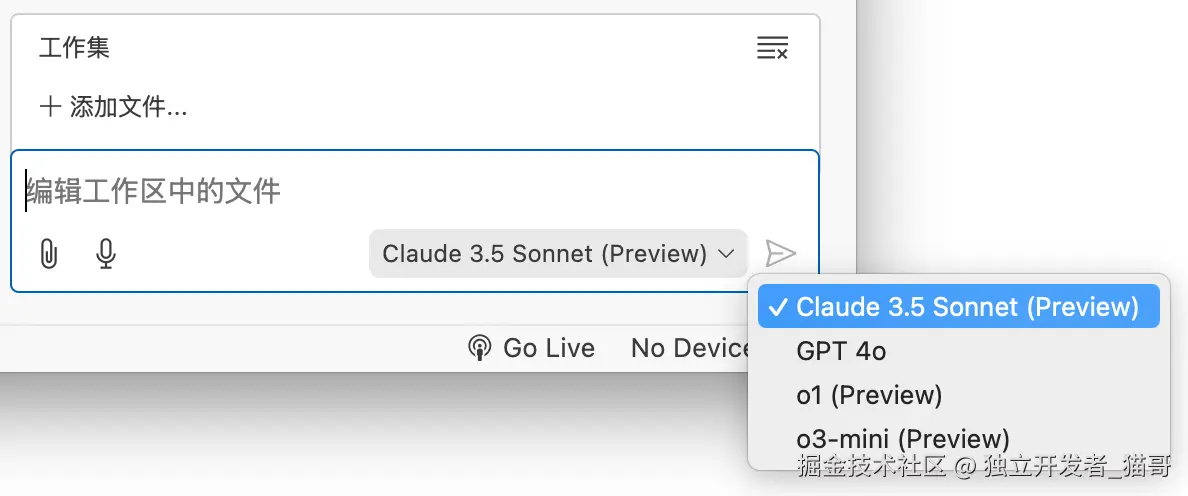Select GPT 4o from the model list
The width and height of the screenshot is (1188, 496).
841,351
